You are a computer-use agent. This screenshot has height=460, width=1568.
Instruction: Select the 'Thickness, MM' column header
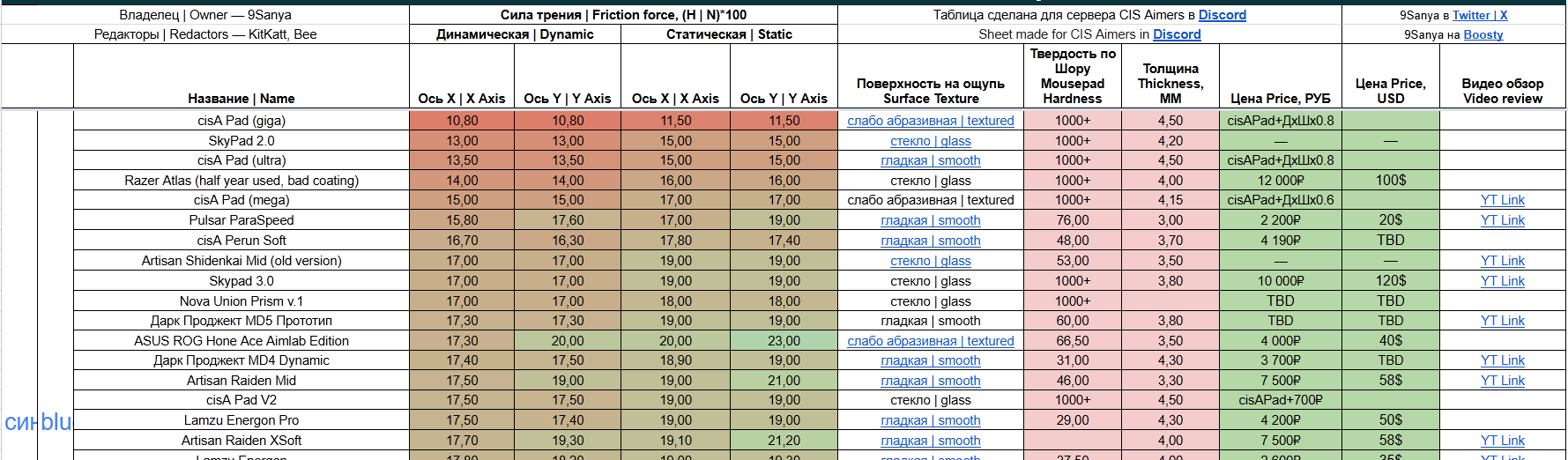click(1170, 77)
